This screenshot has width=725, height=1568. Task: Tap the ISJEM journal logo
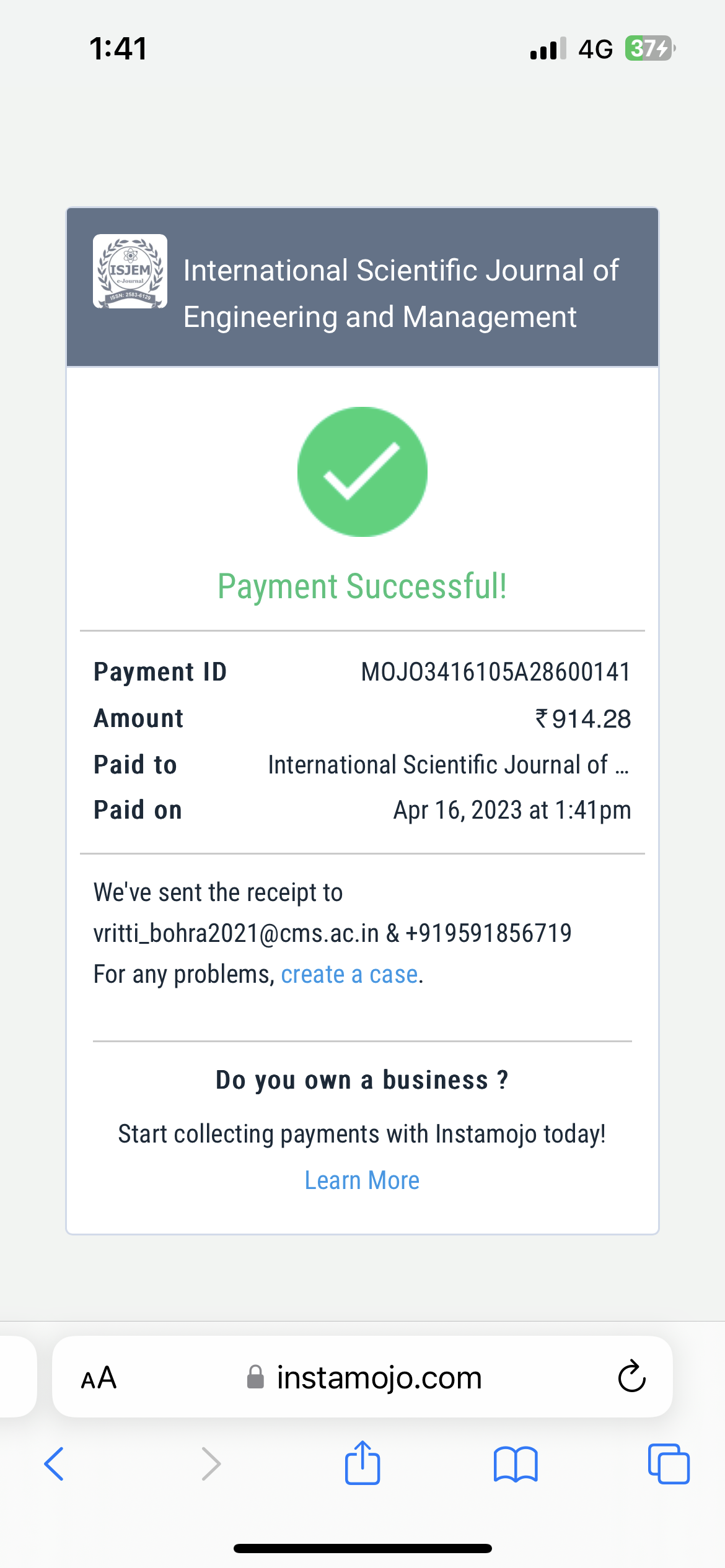[x=130, y=271]
